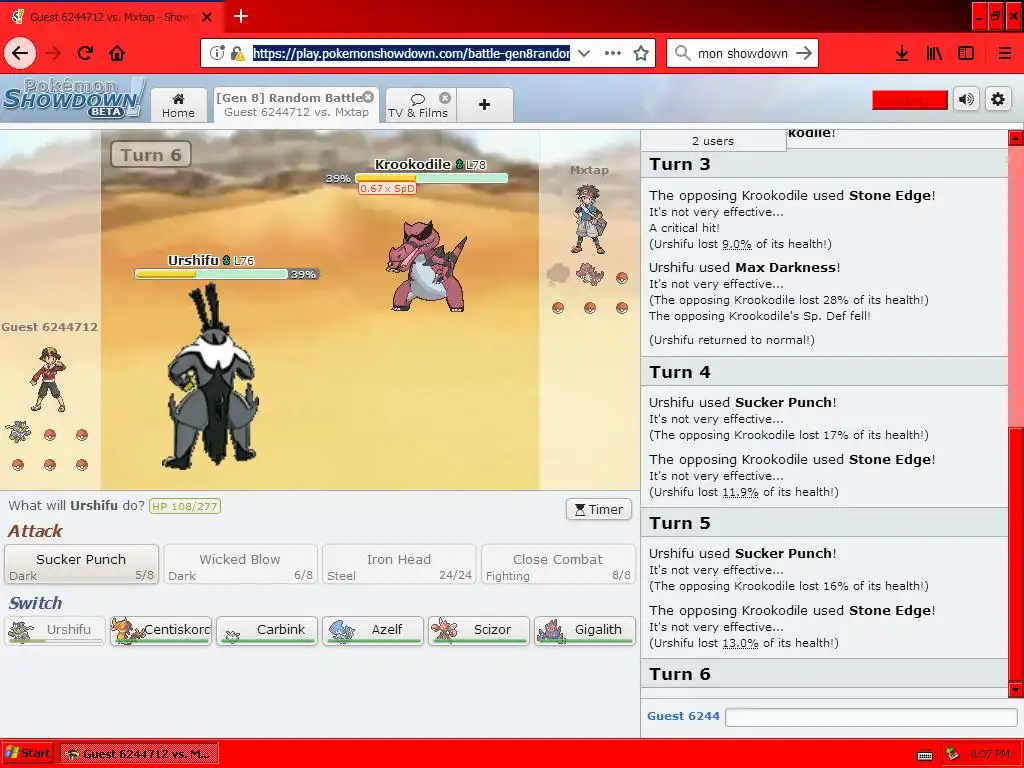Click the HP 108/277 indicator
Viewport: 1024px width, 768px height.
tap(185, 506)
